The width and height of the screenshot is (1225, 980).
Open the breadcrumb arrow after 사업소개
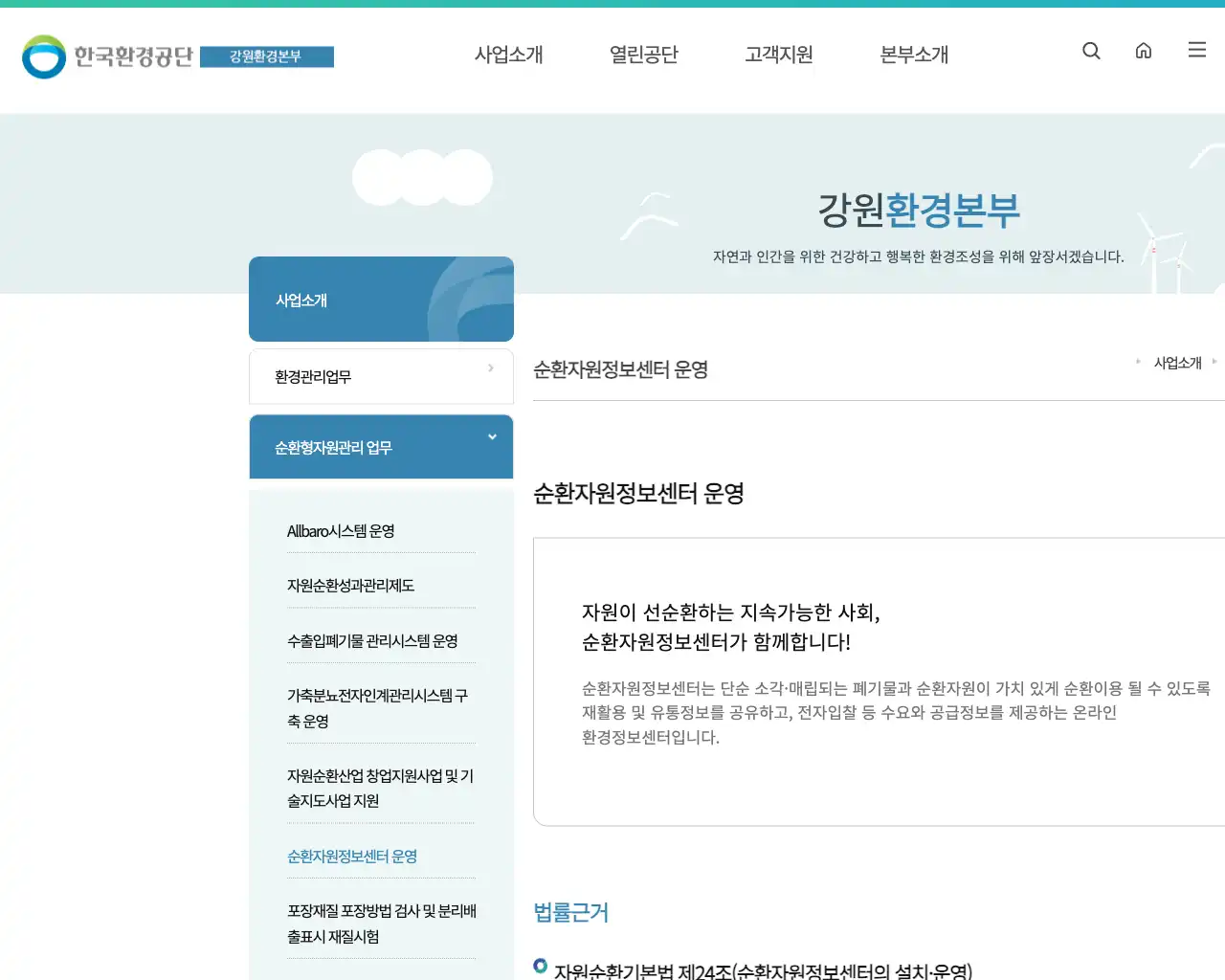coord(1216,362)
